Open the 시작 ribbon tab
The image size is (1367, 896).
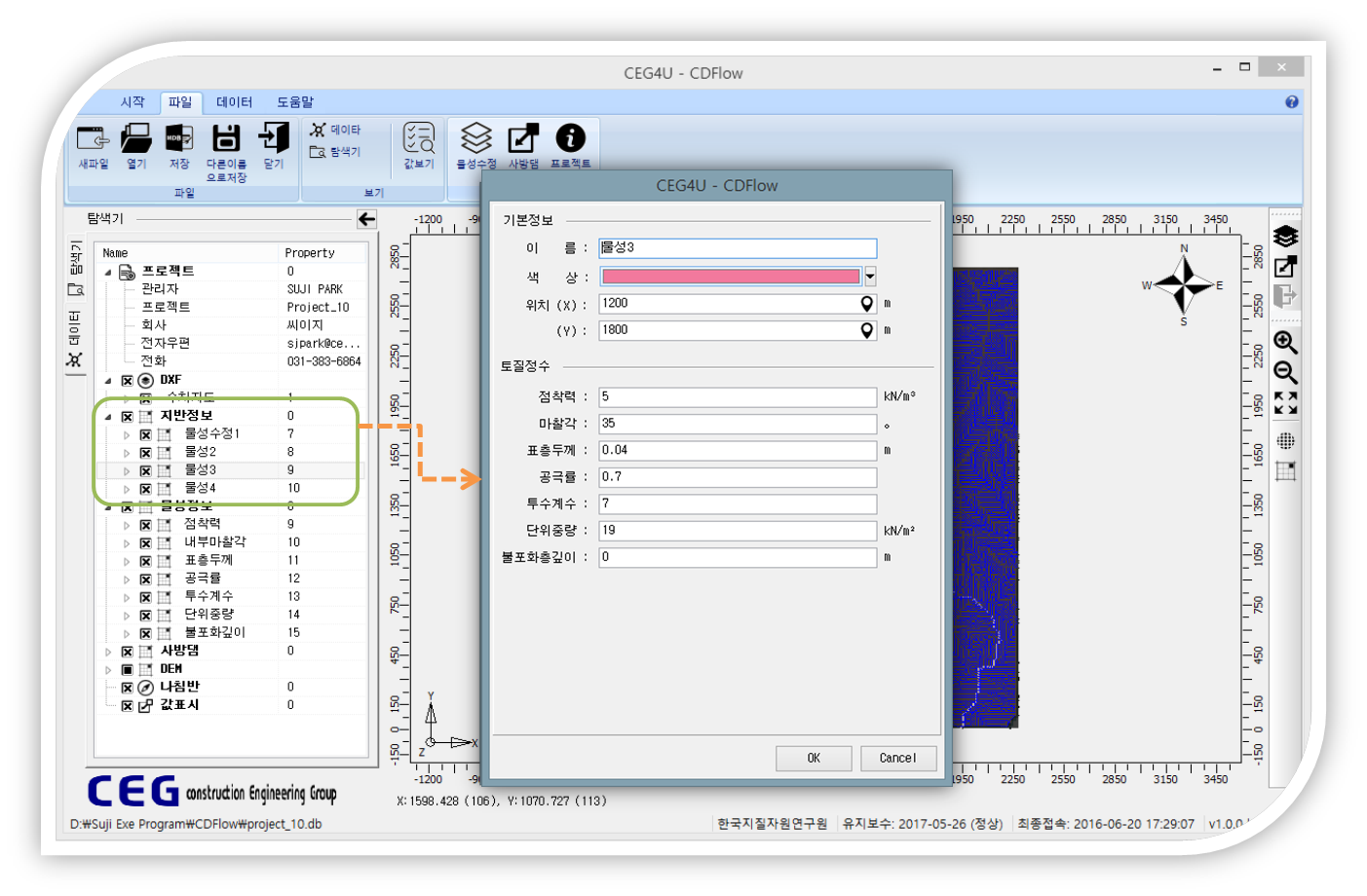133,101
